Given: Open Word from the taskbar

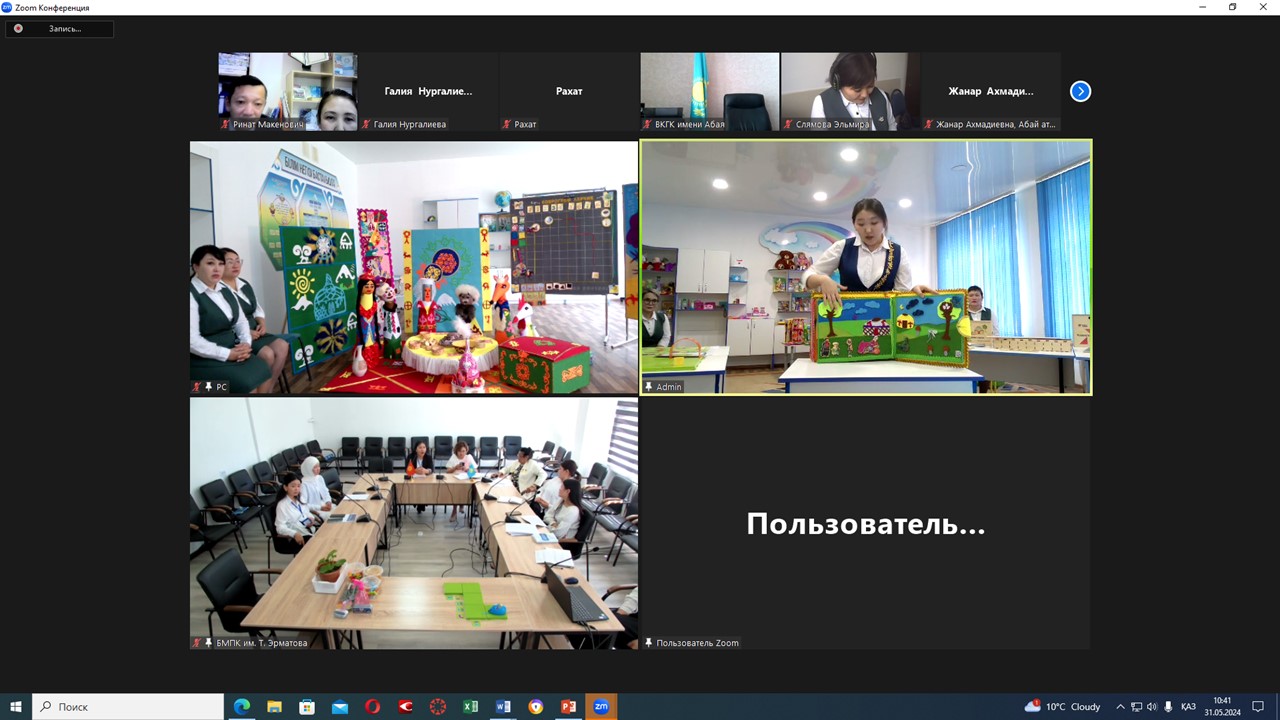Looking at the screenshot, I should (x=503, y=707).
